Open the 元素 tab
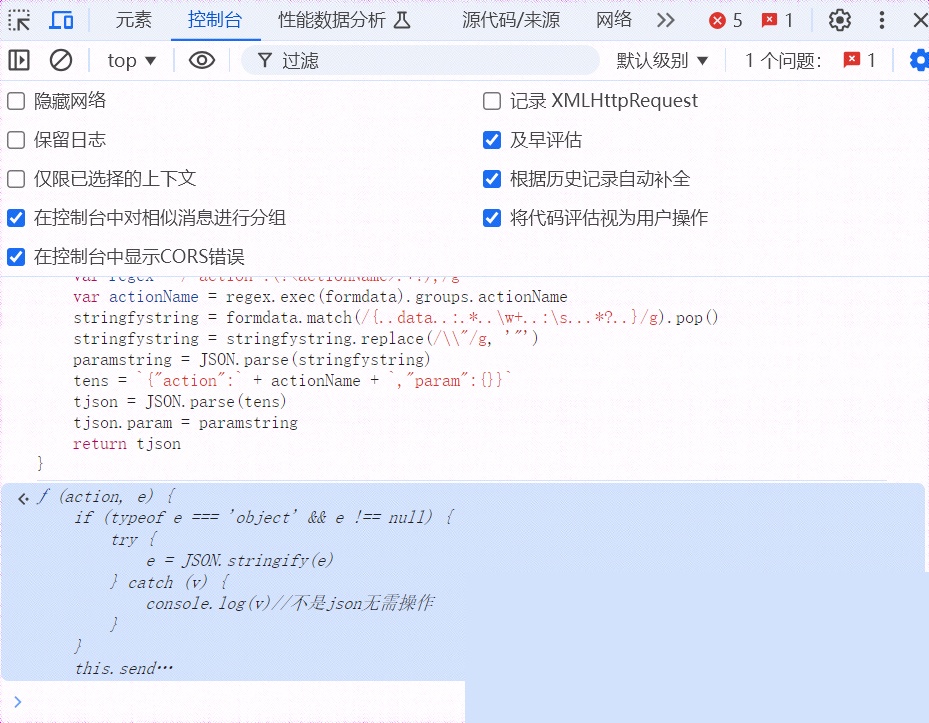 (133, 20)
